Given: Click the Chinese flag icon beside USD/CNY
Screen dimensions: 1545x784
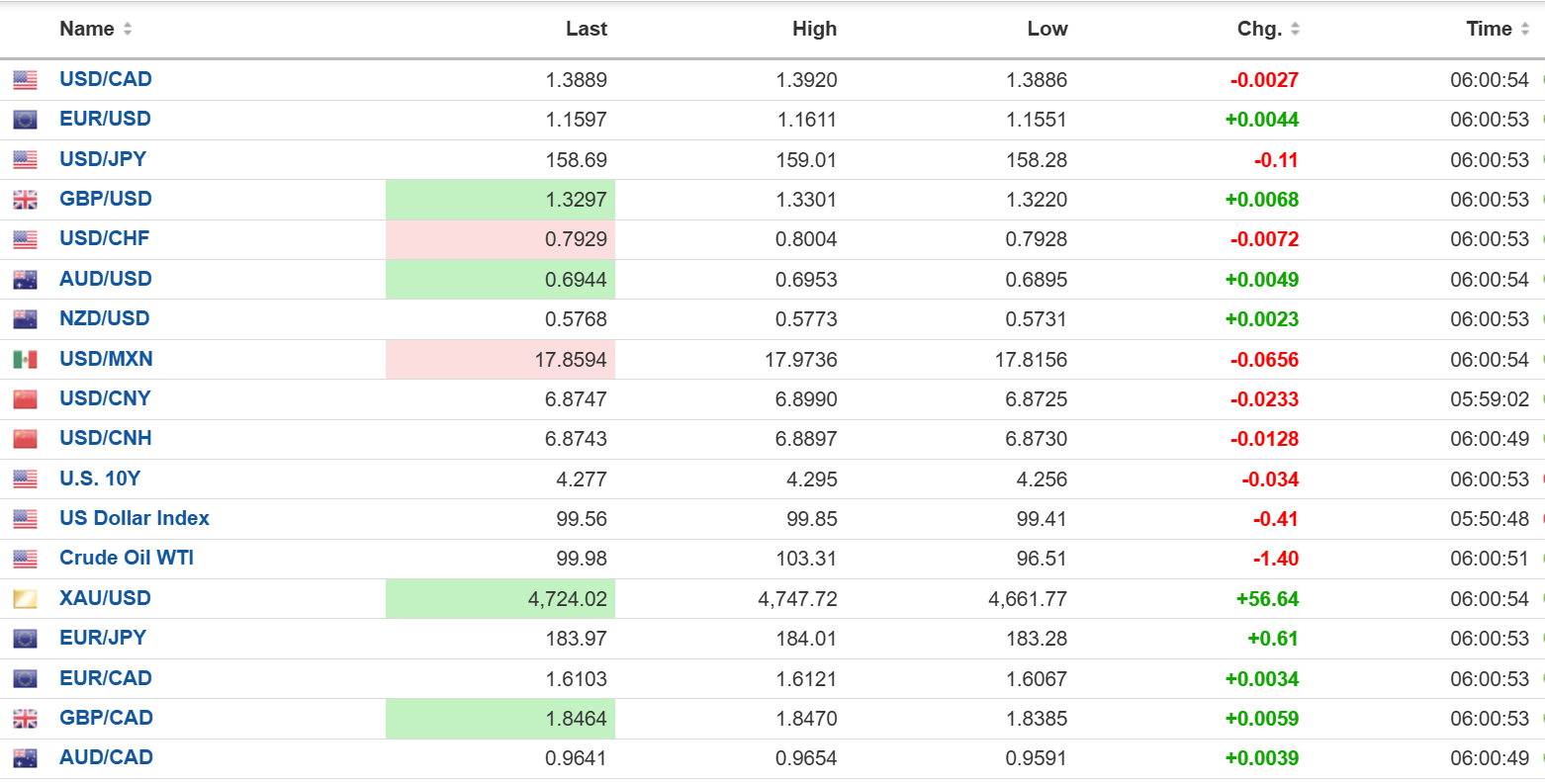Looking at the screenshot, I should [x=25, y=399].
